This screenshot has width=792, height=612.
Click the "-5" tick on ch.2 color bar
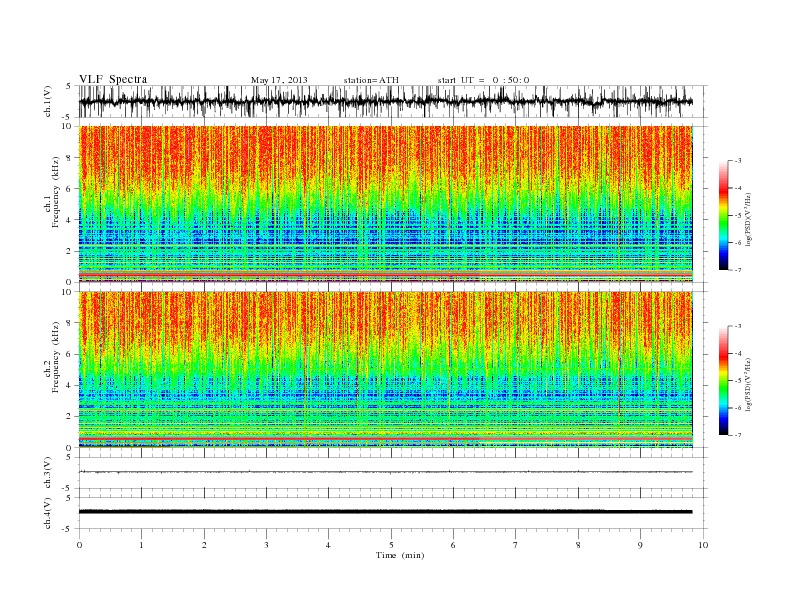coord(738,381)
